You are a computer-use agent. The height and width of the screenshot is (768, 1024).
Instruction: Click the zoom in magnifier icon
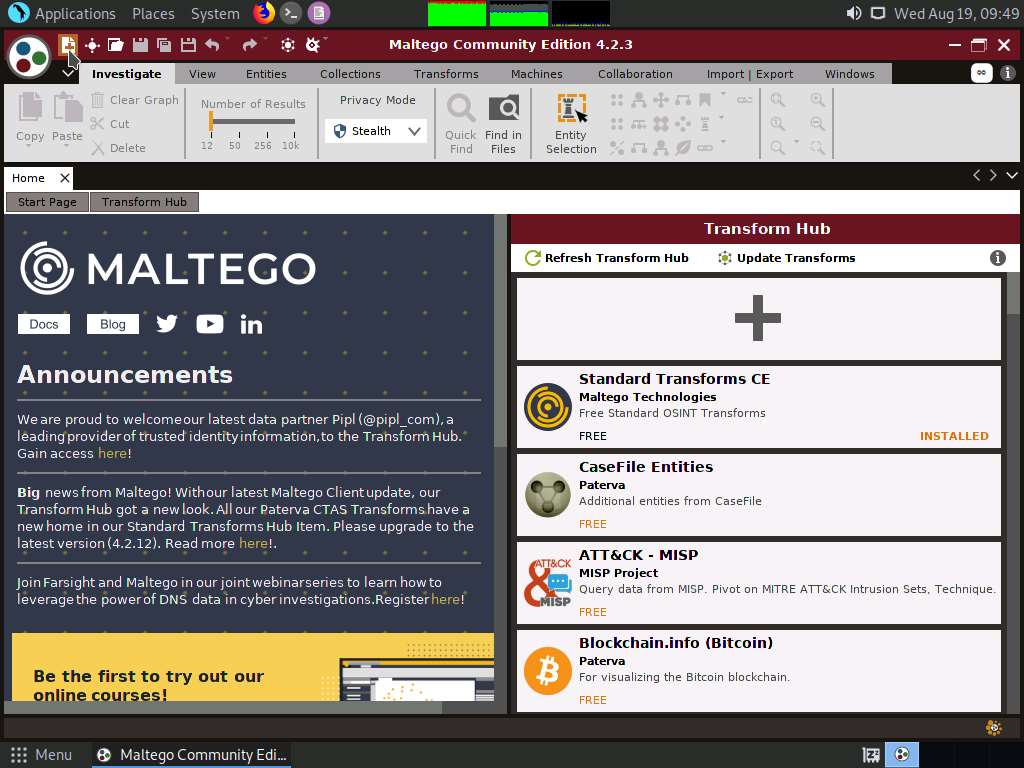tap(817, 100)
